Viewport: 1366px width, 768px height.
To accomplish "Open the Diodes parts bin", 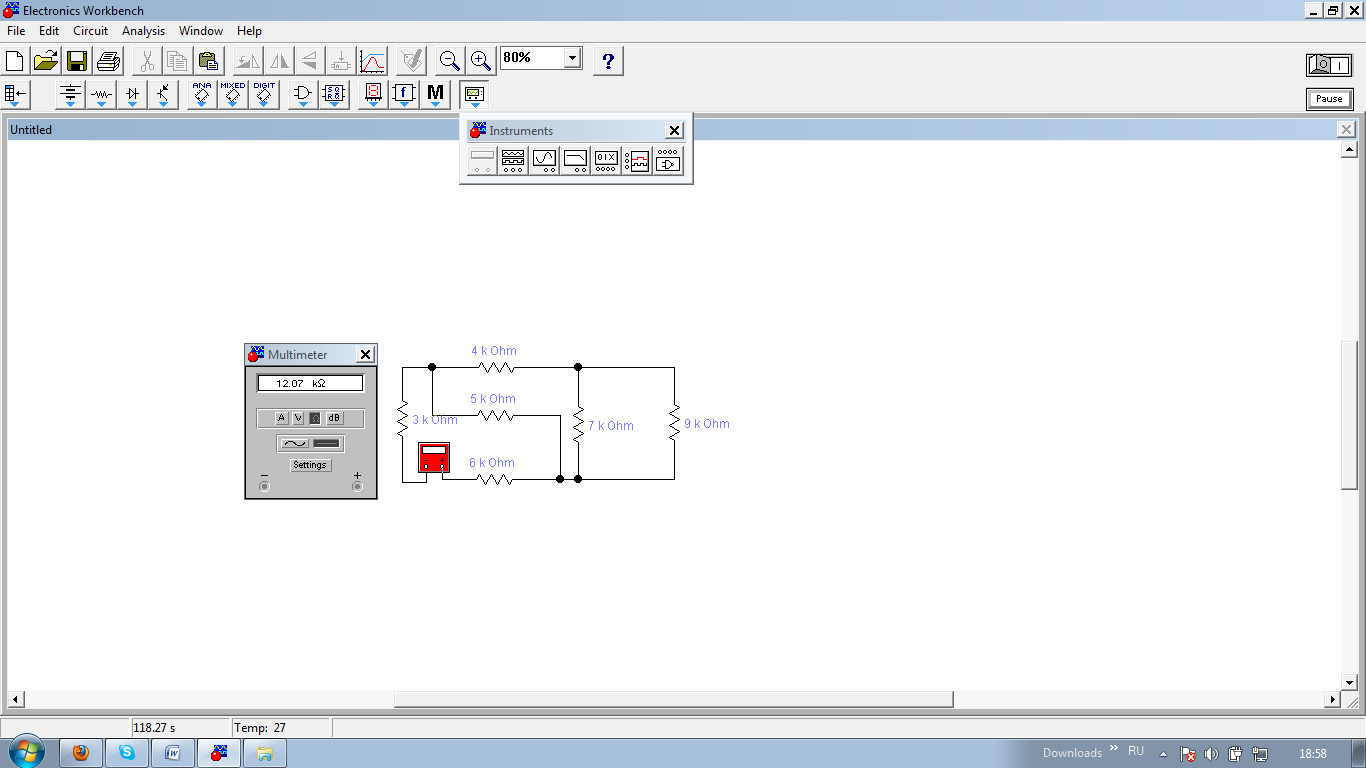I will tap(132, 96).
